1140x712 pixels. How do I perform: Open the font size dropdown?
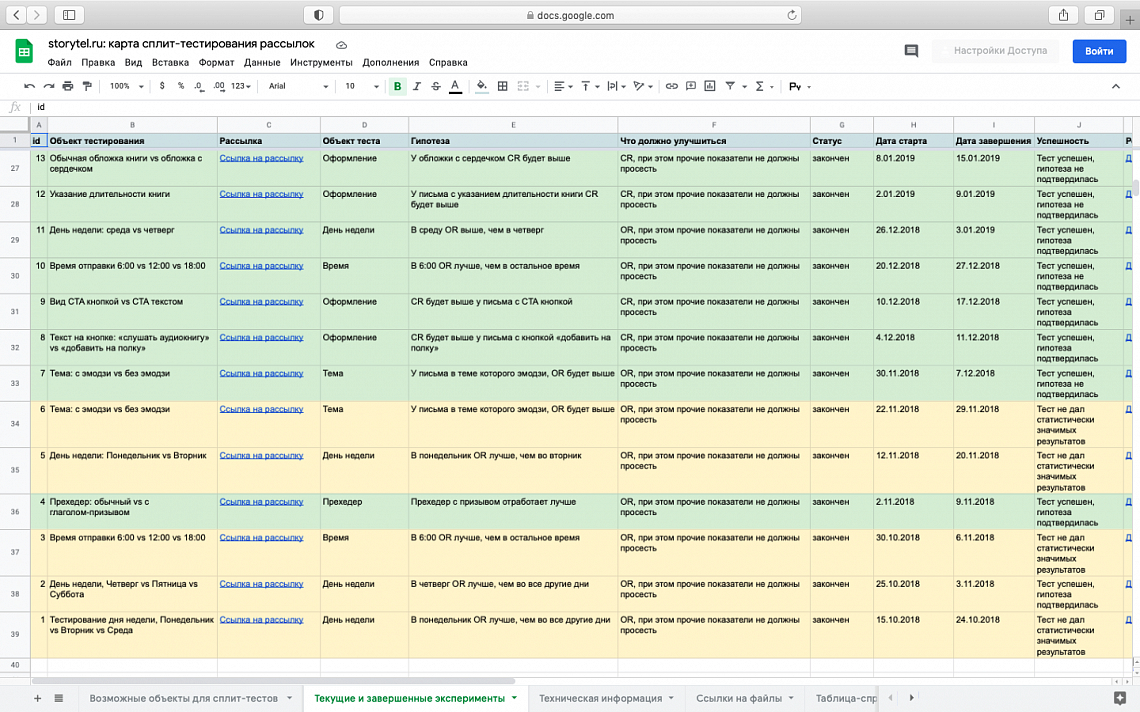(362, 87)
